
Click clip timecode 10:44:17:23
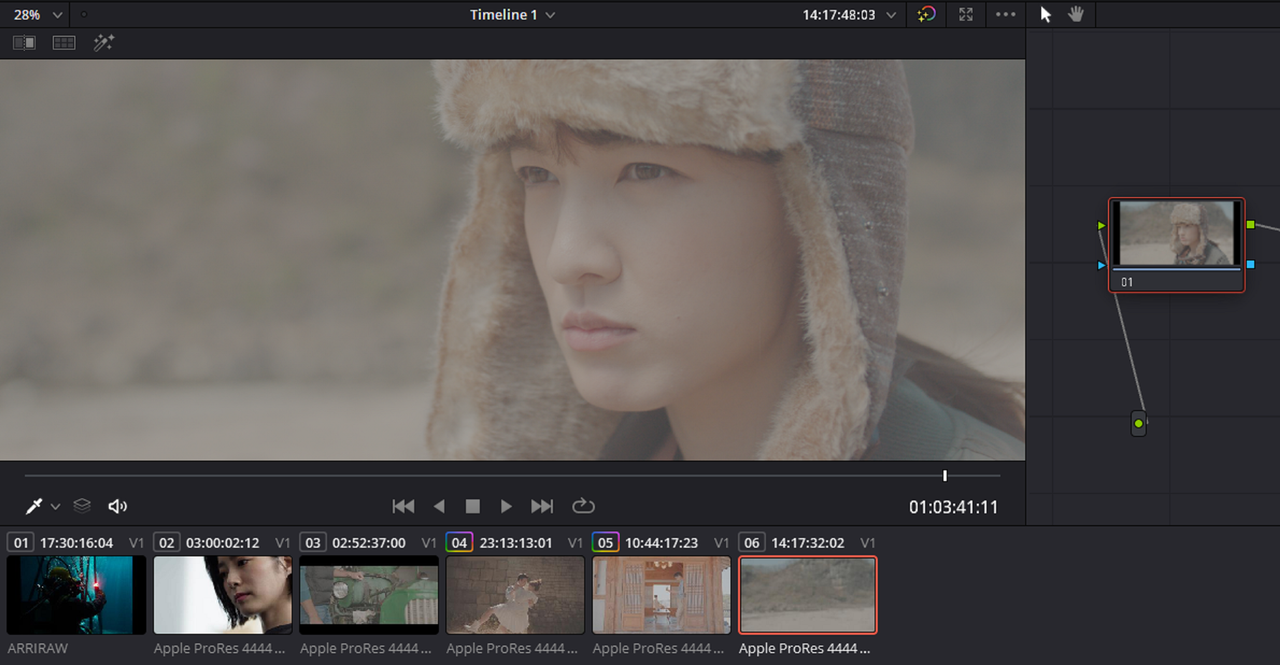point(661,543)
